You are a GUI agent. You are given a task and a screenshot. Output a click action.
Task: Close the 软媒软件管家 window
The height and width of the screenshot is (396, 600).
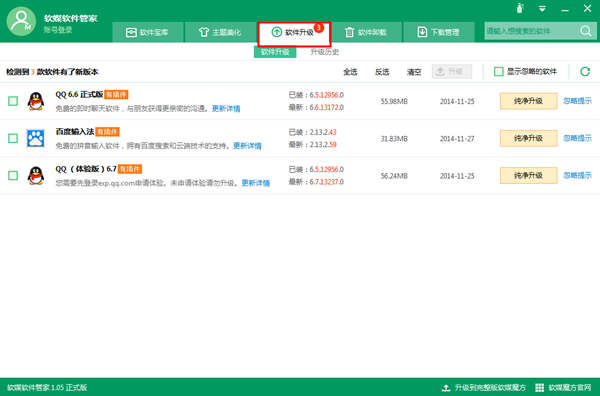587,8
